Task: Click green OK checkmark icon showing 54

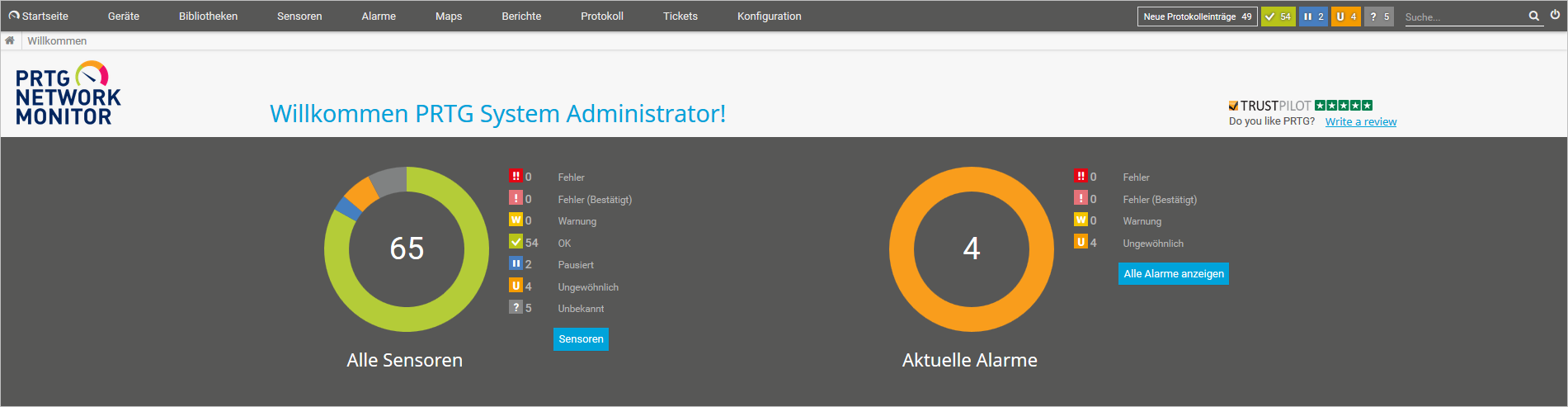Action: coord(516,242)
